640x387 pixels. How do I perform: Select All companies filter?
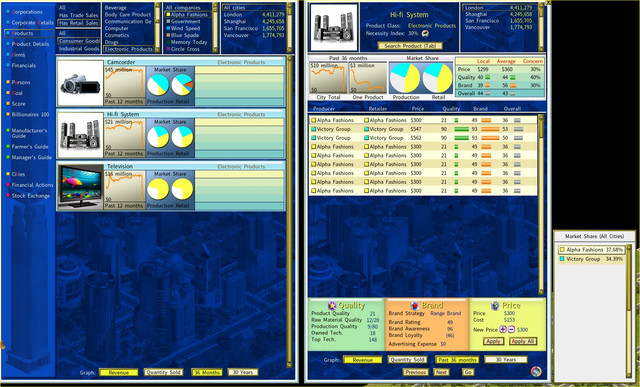pyautogui.click(x=183, y=8)
